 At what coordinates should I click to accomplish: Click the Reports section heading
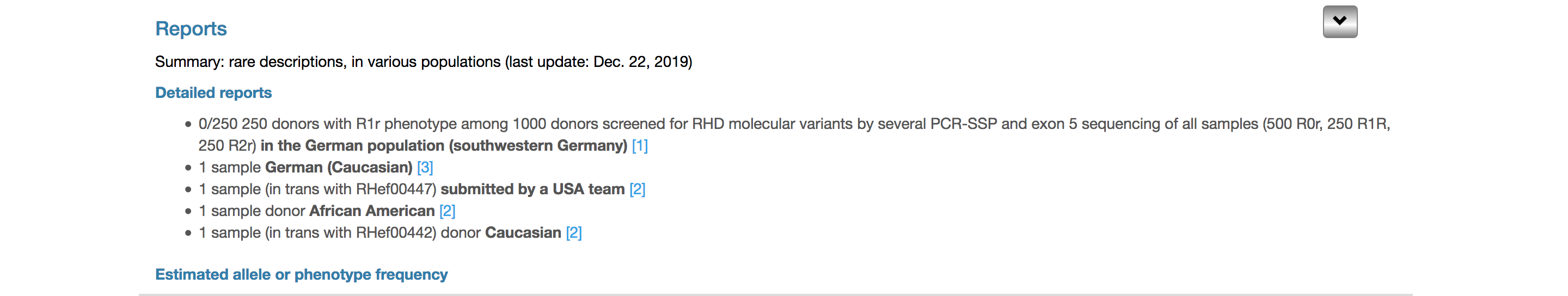pos(191,29)
